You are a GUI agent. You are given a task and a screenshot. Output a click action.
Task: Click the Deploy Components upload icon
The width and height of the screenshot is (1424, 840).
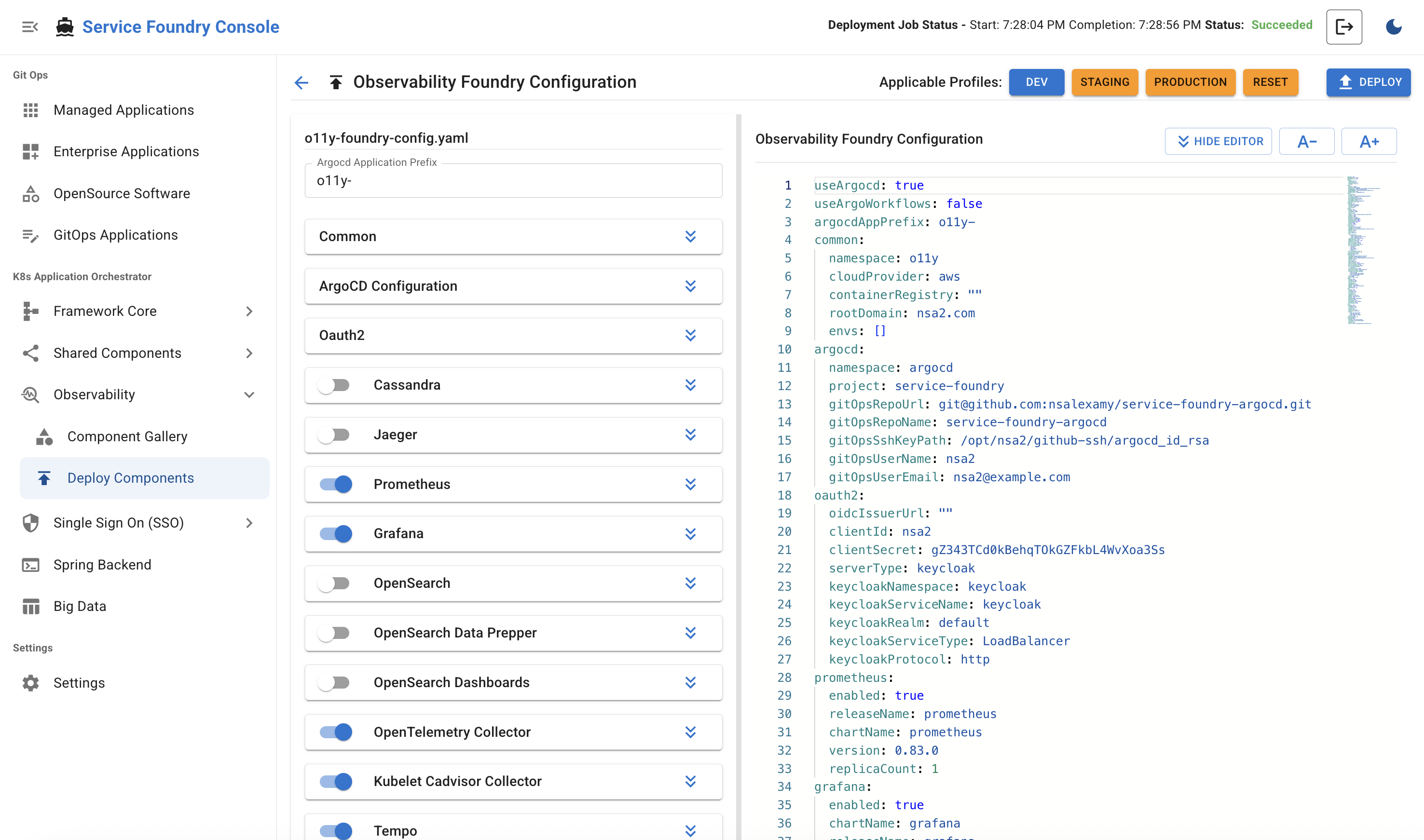pyautogui.click(x=44, y=478)
